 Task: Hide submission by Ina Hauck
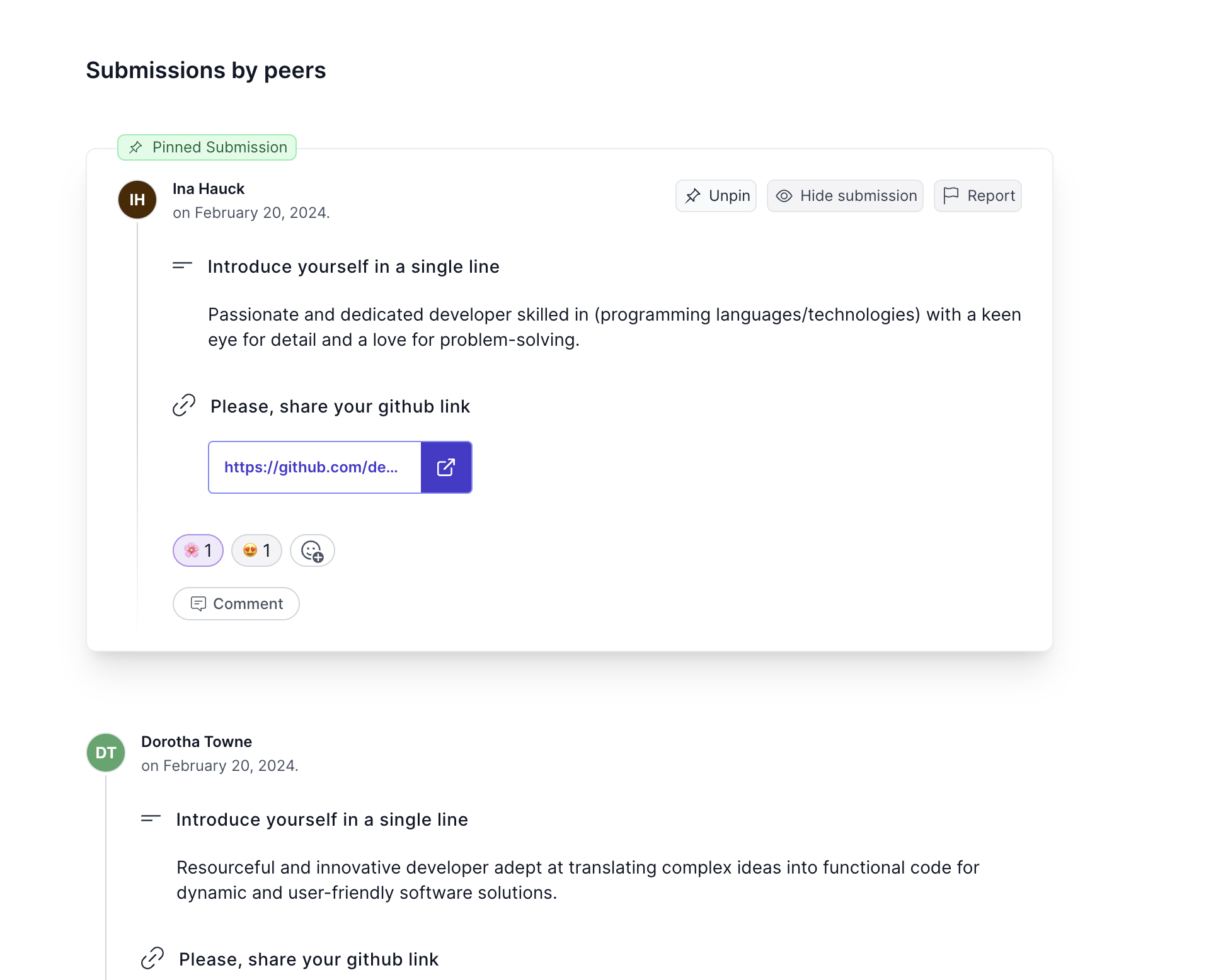click(x=845, y=196)
